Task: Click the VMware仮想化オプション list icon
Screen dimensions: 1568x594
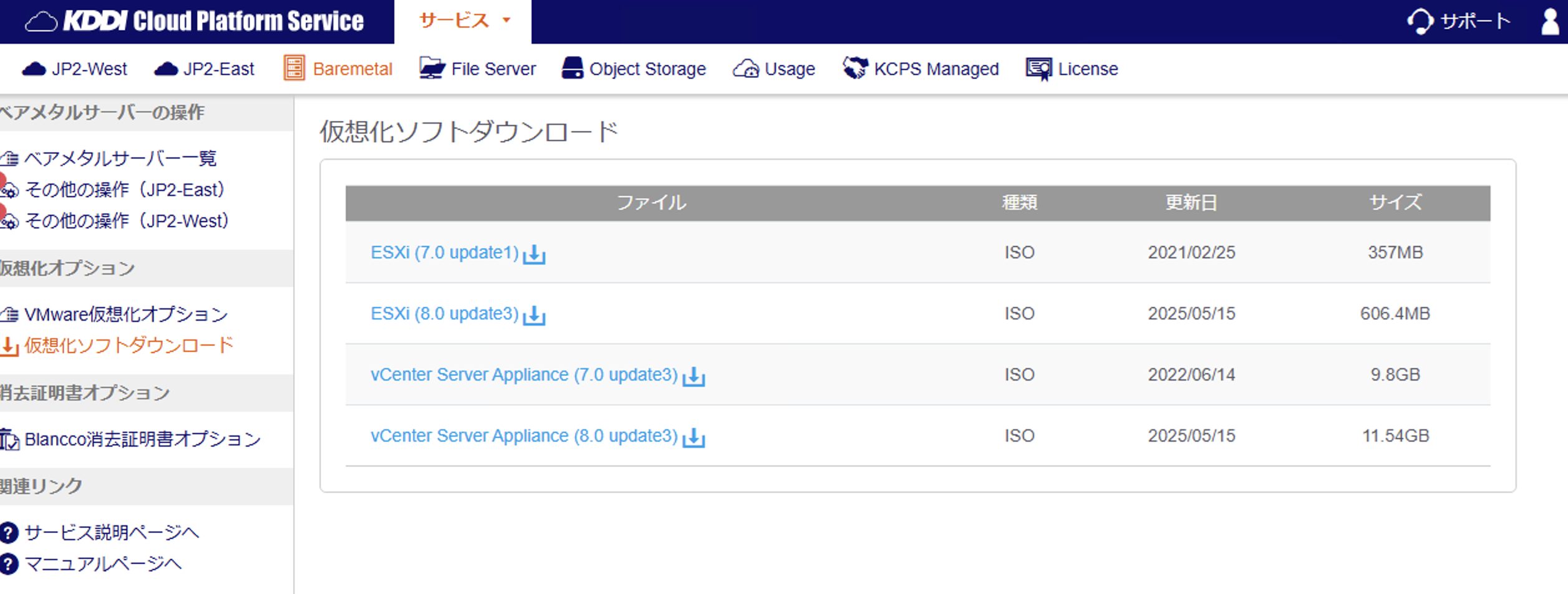Action: tap(9, 314)
